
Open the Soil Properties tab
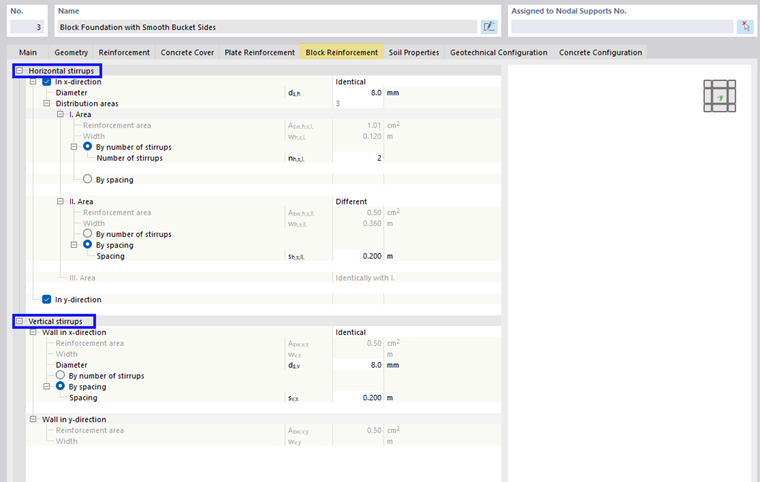(x=414, y=52)
